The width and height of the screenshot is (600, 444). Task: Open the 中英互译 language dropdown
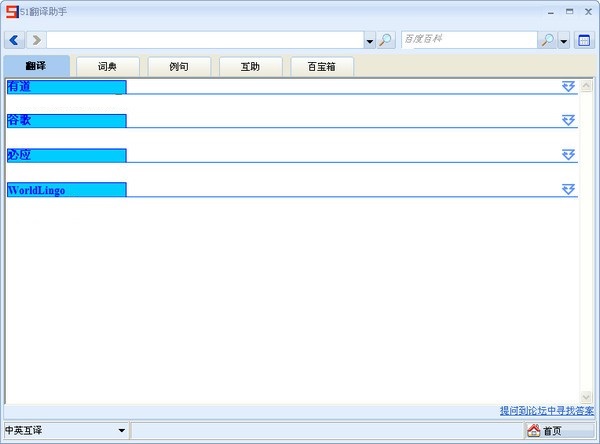click(65, 430)
